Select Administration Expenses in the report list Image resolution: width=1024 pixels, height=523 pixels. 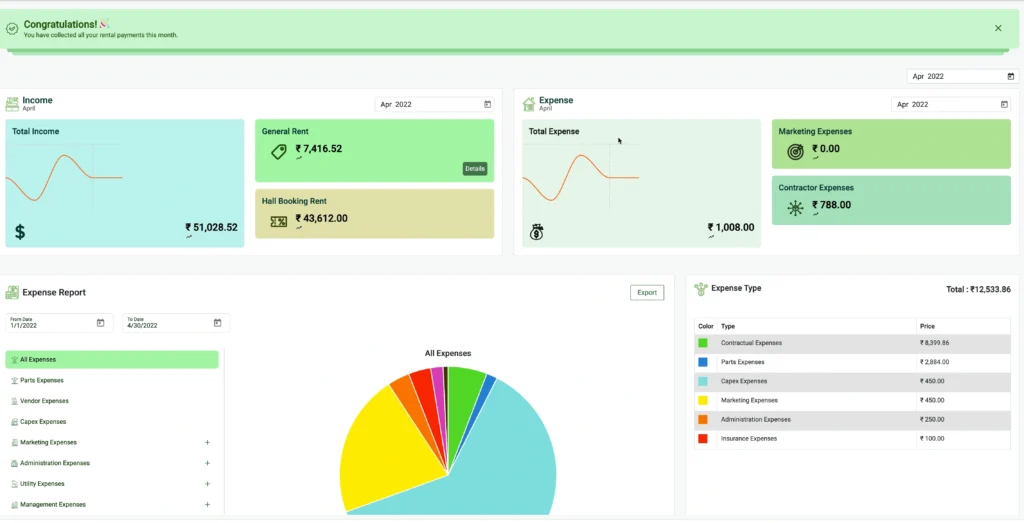click(x=112, y=464)
